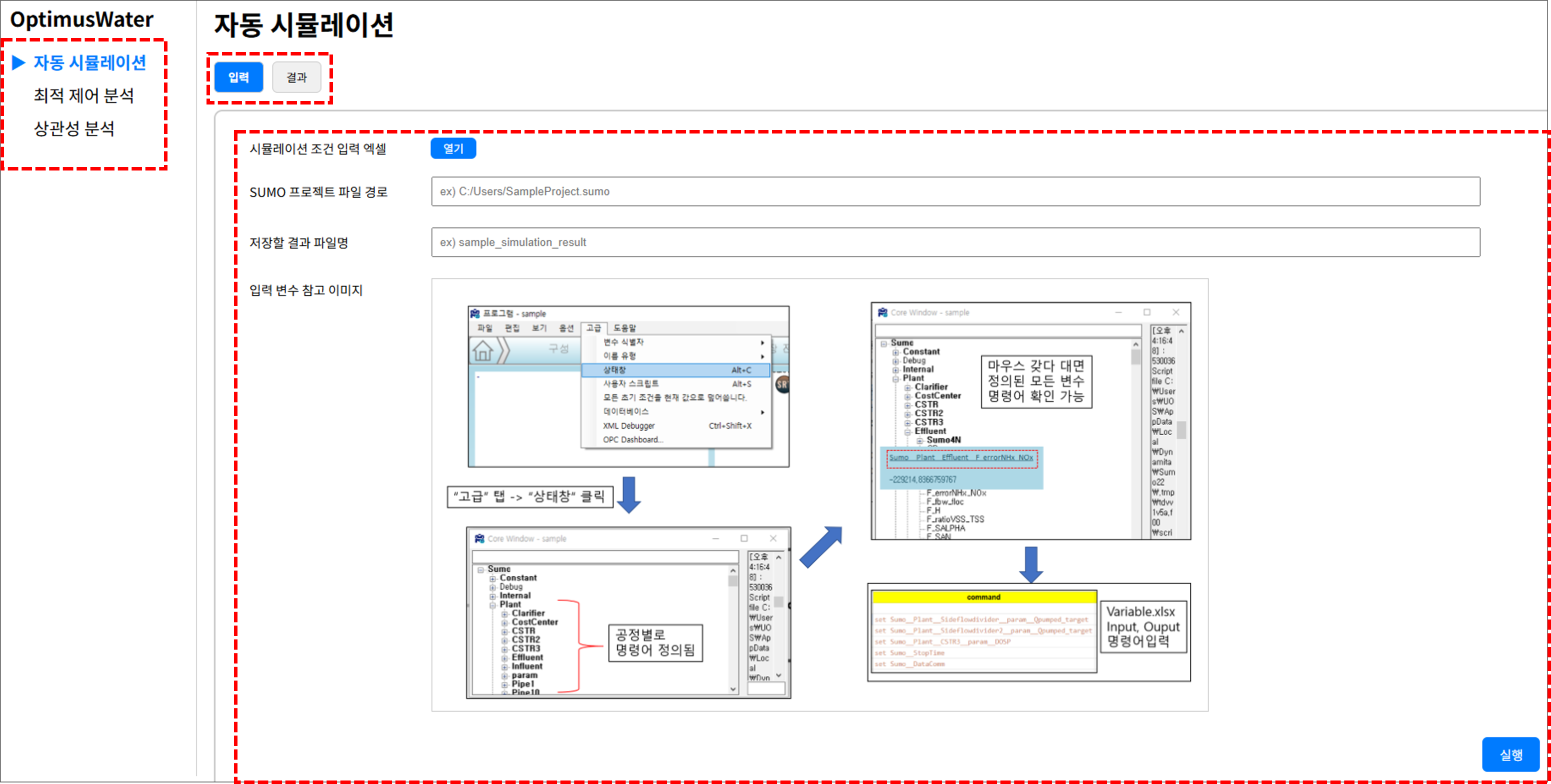Focus the SUMO 프로젝트 파일 경로 field

[x=954, y=191]
